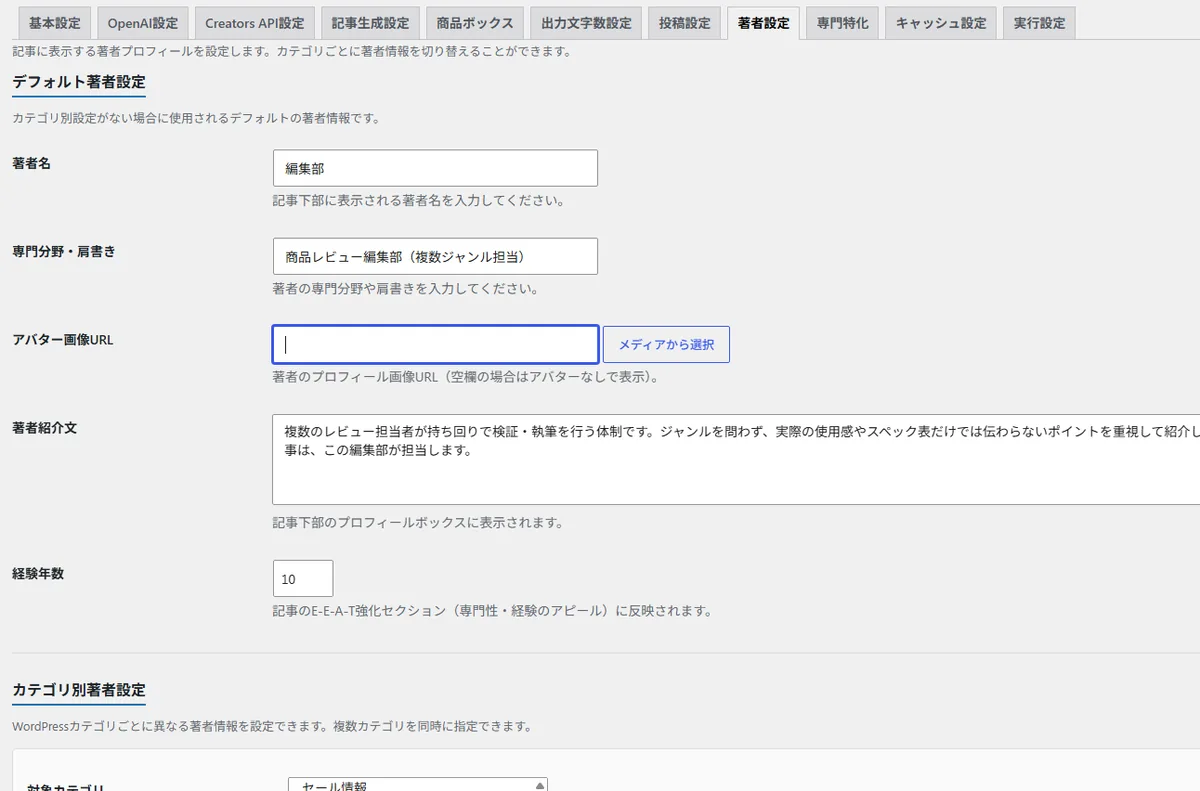
Task: Open the 実行設定 tab
Action: (x=1039, y=23)
